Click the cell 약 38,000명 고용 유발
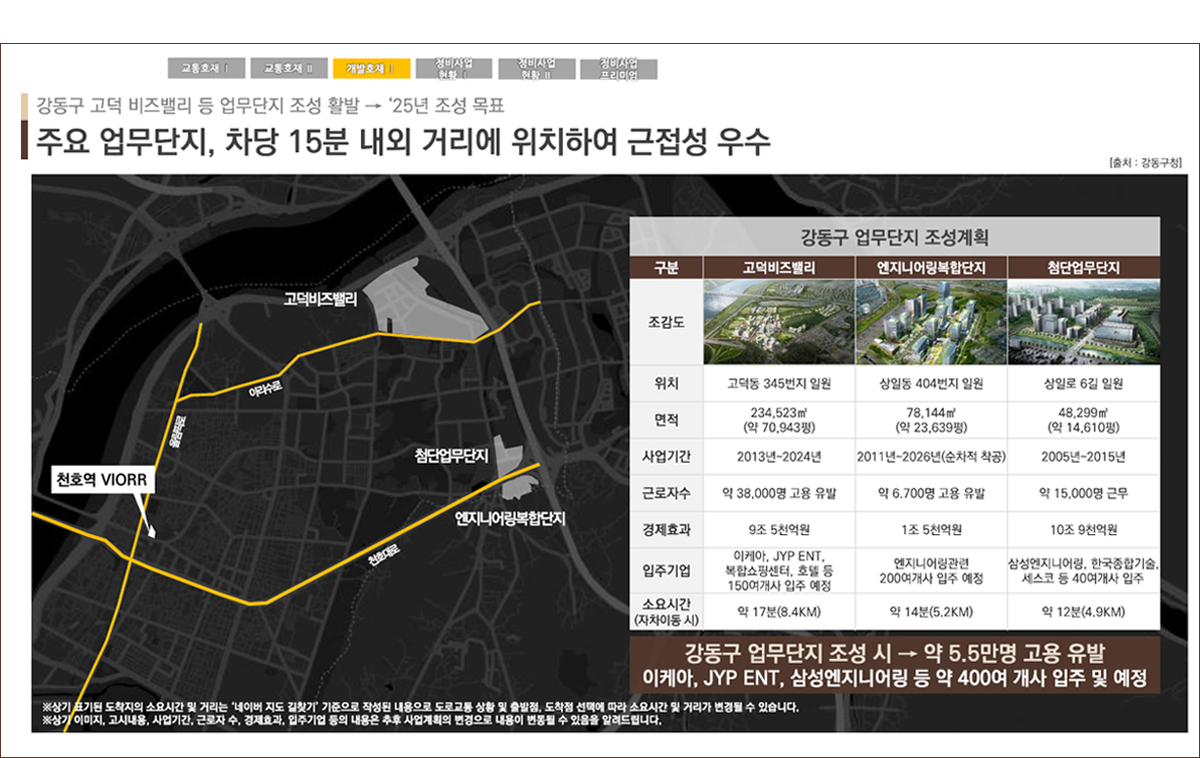The height and width of the screenshot is (758, 1200). tap(780, 493)
